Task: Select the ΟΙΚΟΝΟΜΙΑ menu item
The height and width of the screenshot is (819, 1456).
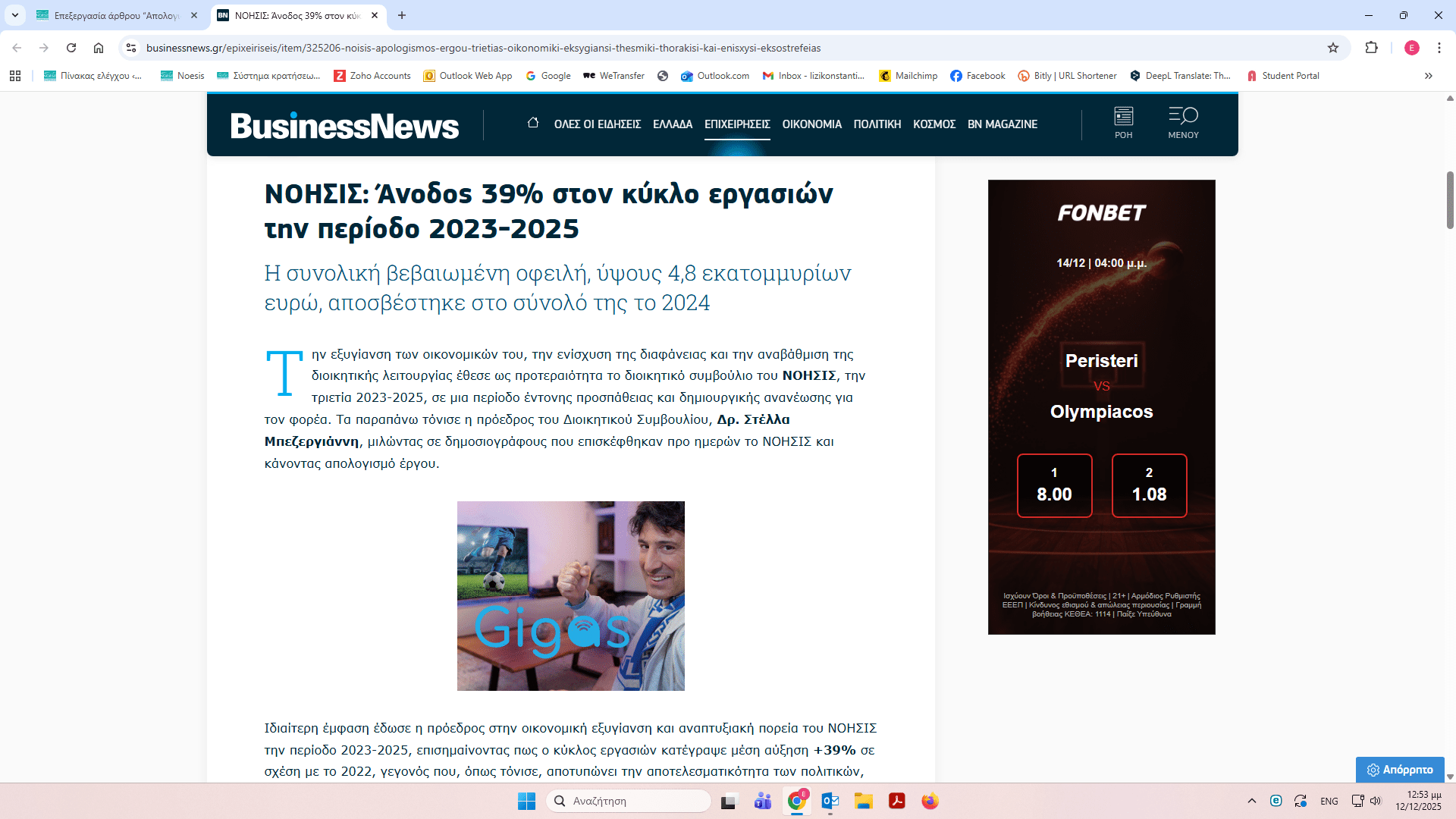Action: click(x=811, y=124)
